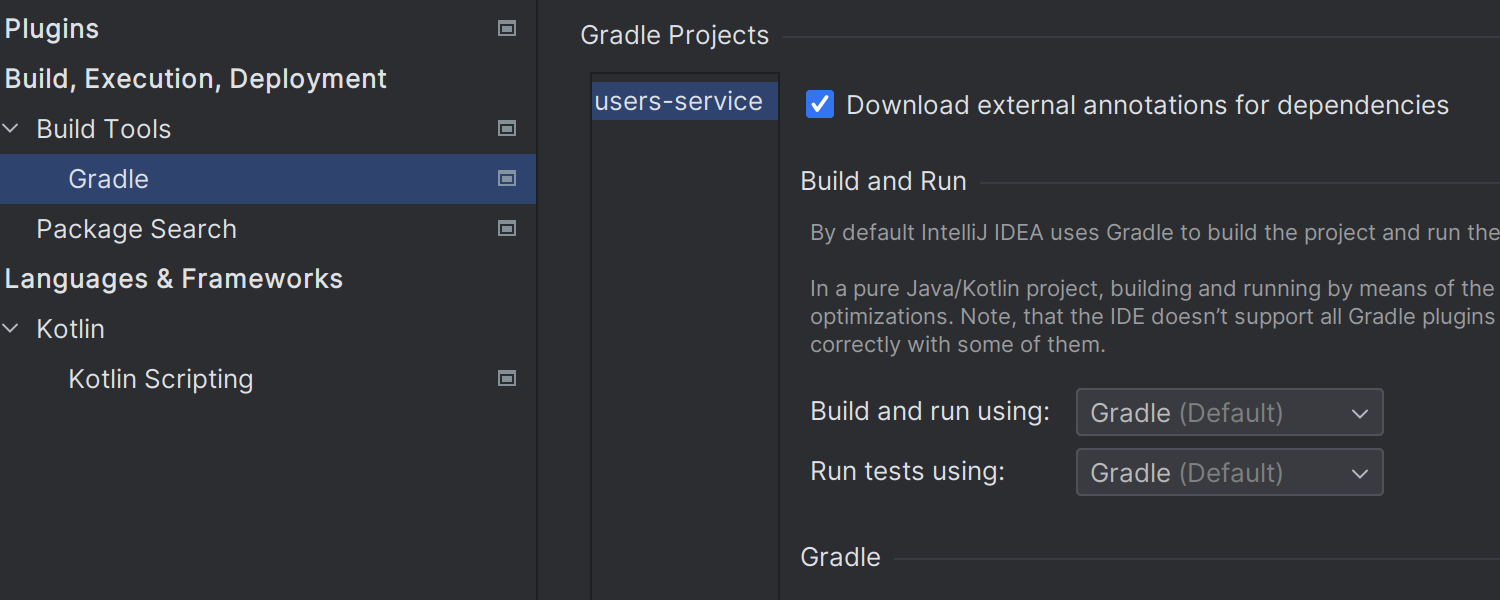Open the Build and run using dropdown

(1229, 413)
